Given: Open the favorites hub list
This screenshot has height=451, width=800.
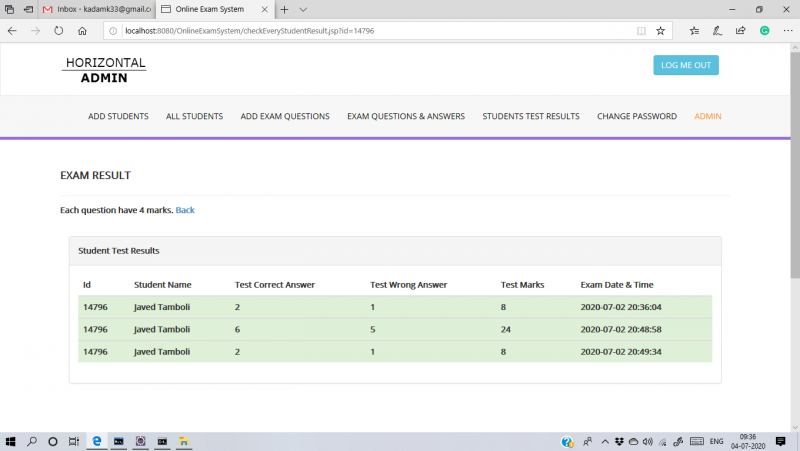Looking at the screenshot, I should pyautogui.click(x=694, y=31).
